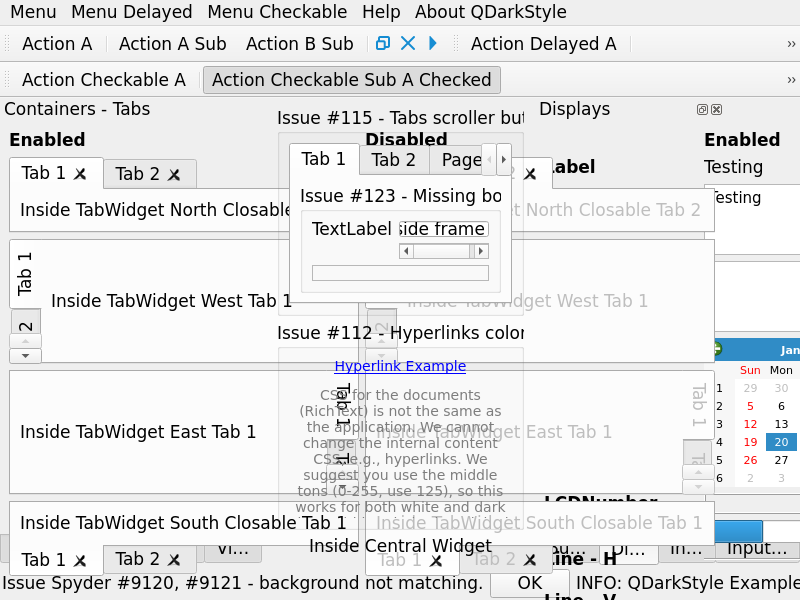
Task: Click the blue restore-windows icon in toolbar
Action: pos(382,43)
